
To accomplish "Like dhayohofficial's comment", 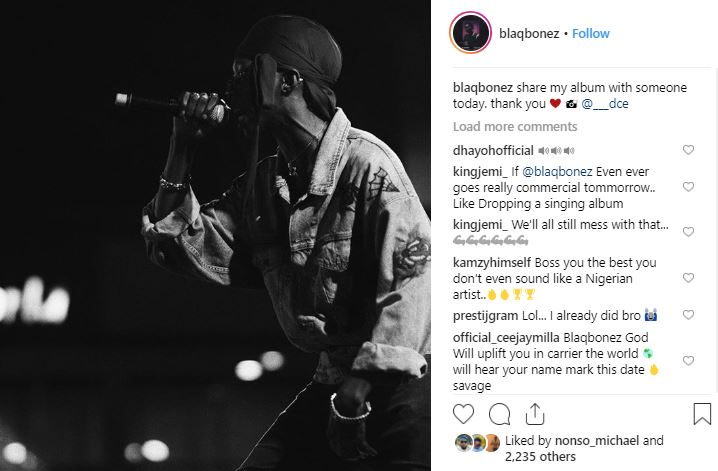I will [x=688, y=150].
